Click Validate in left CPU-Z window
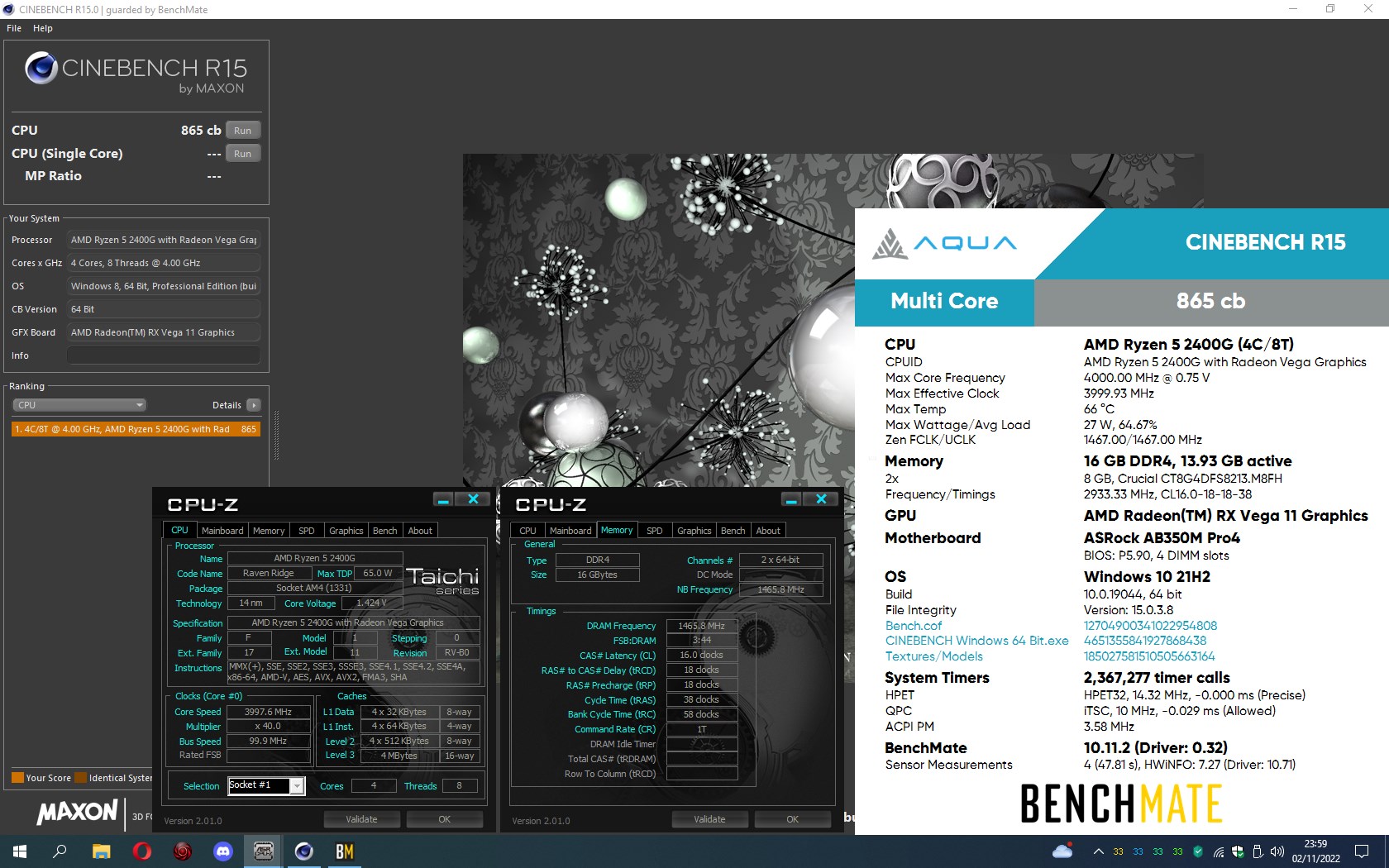 [361, 819]
